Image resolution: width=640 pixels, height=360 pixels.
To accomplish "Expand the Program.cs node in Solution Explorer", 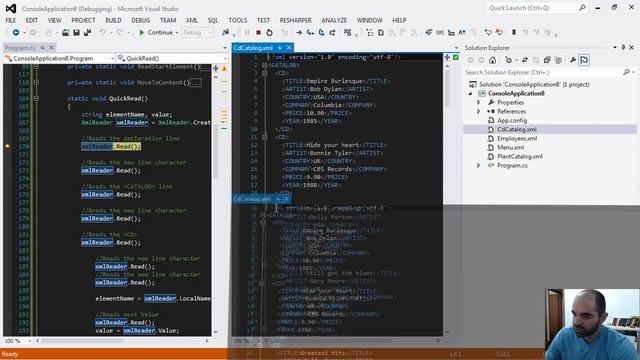I will (478, 165).
